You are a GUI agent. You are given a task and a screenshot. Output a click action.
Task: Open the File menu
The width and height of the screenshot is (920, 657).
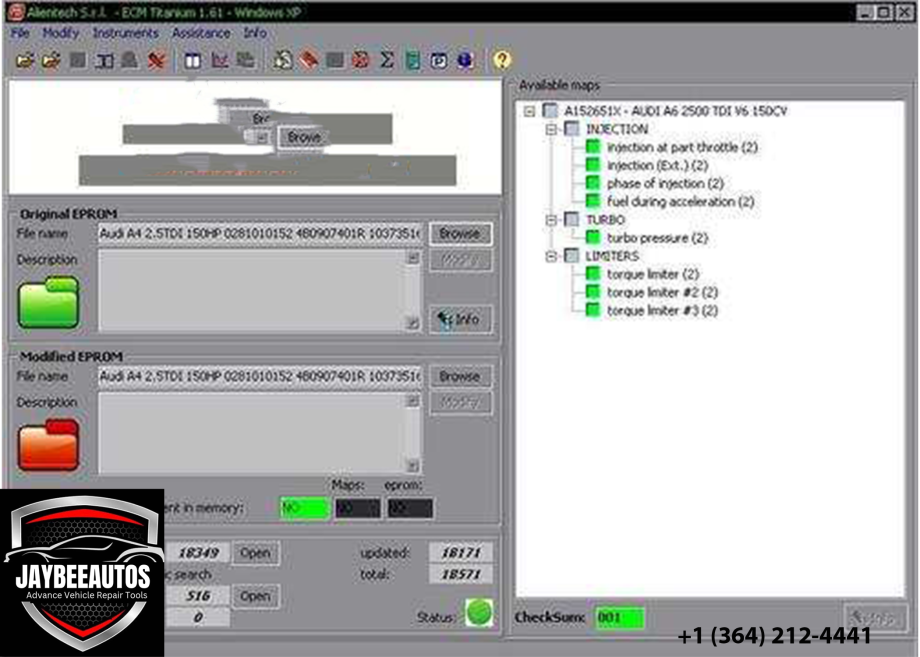click(x=20, y=33)
